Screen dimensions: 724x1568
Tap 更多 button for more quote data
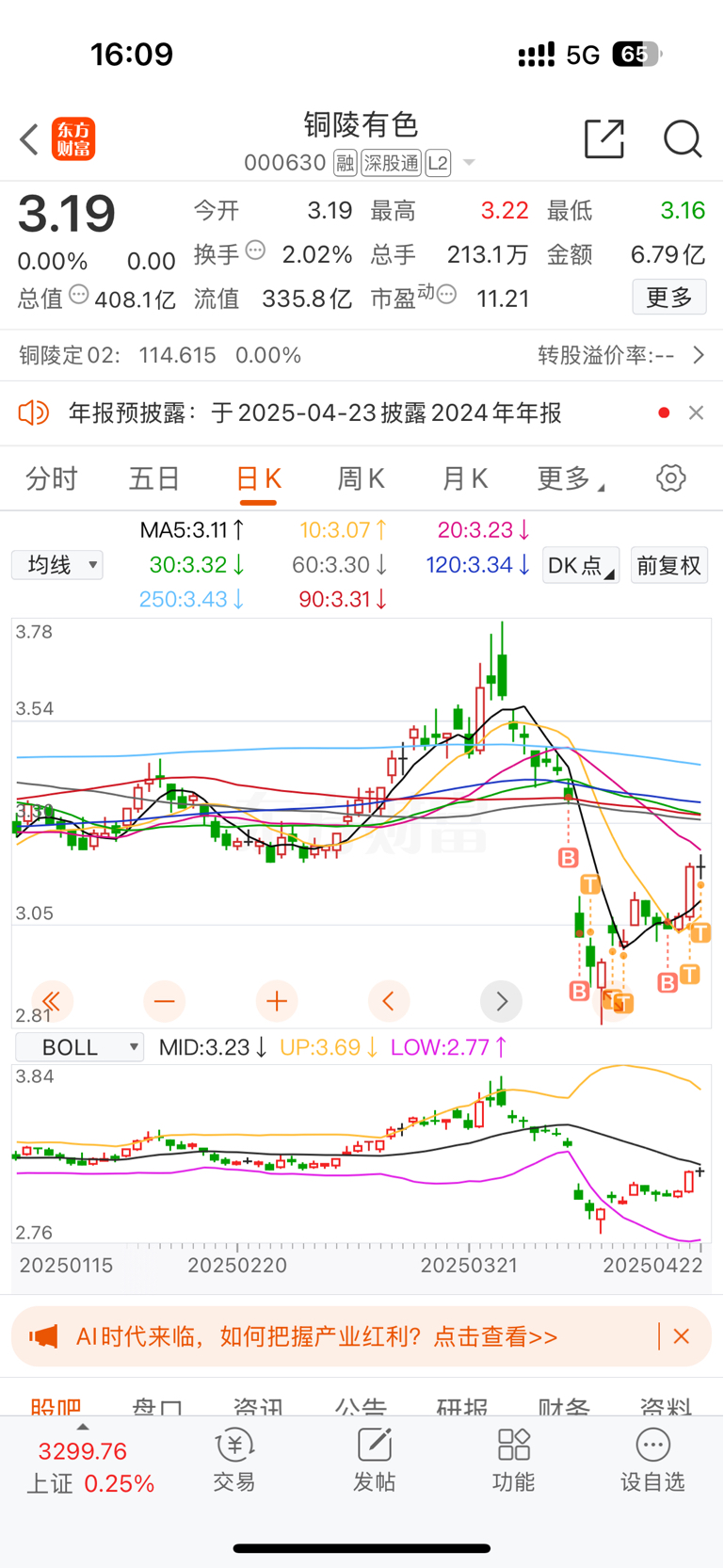tap(669, 298)
